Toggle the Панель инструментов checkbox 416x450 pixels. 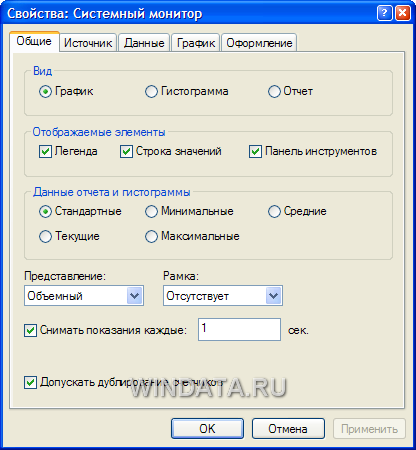pyautogui.click(x=255, y=151)
